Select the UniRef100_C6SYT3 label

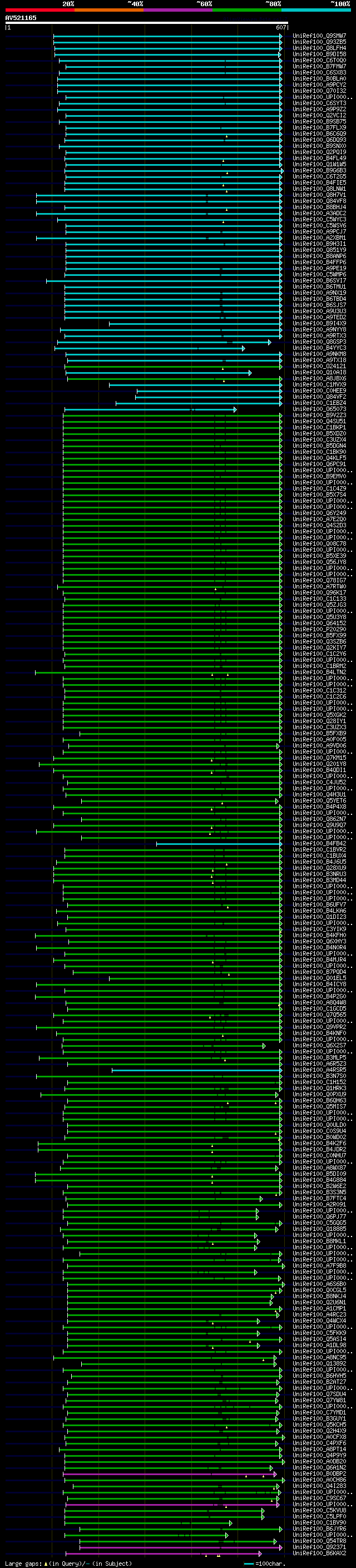pyautogui.click(x=319, y=103)
